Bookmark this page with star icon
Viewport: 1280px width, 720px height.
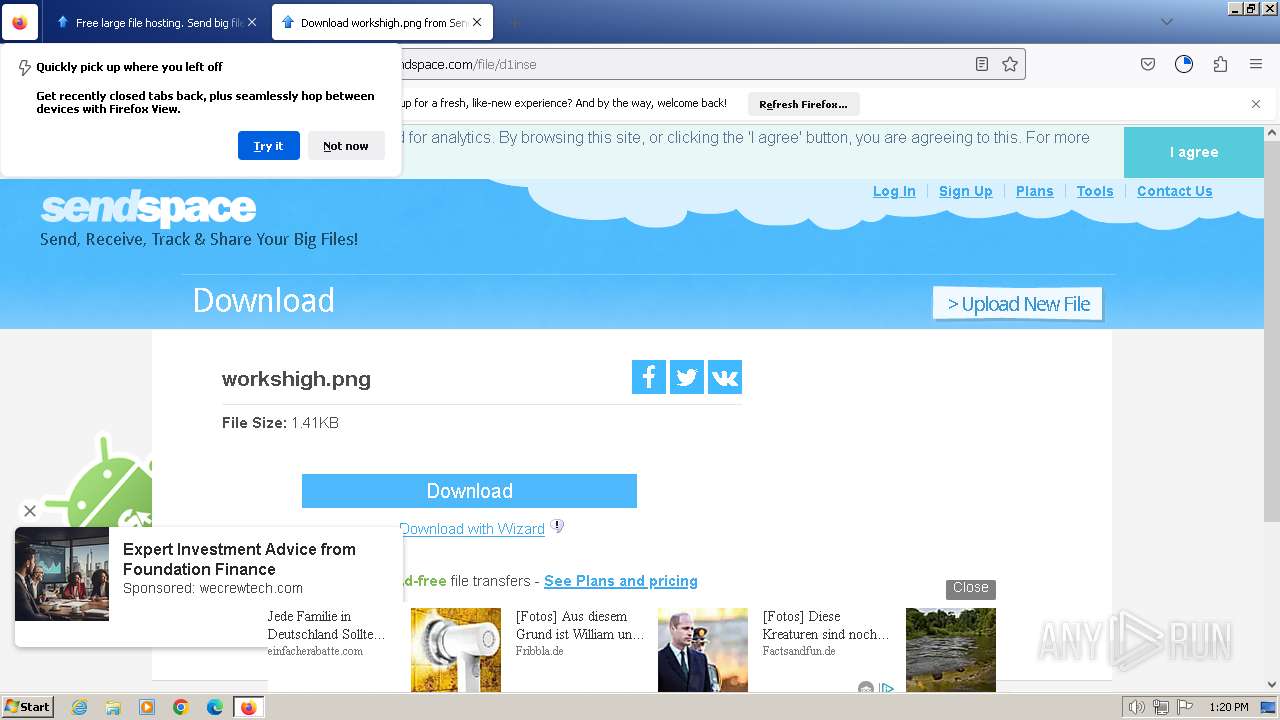[1010, 64]
